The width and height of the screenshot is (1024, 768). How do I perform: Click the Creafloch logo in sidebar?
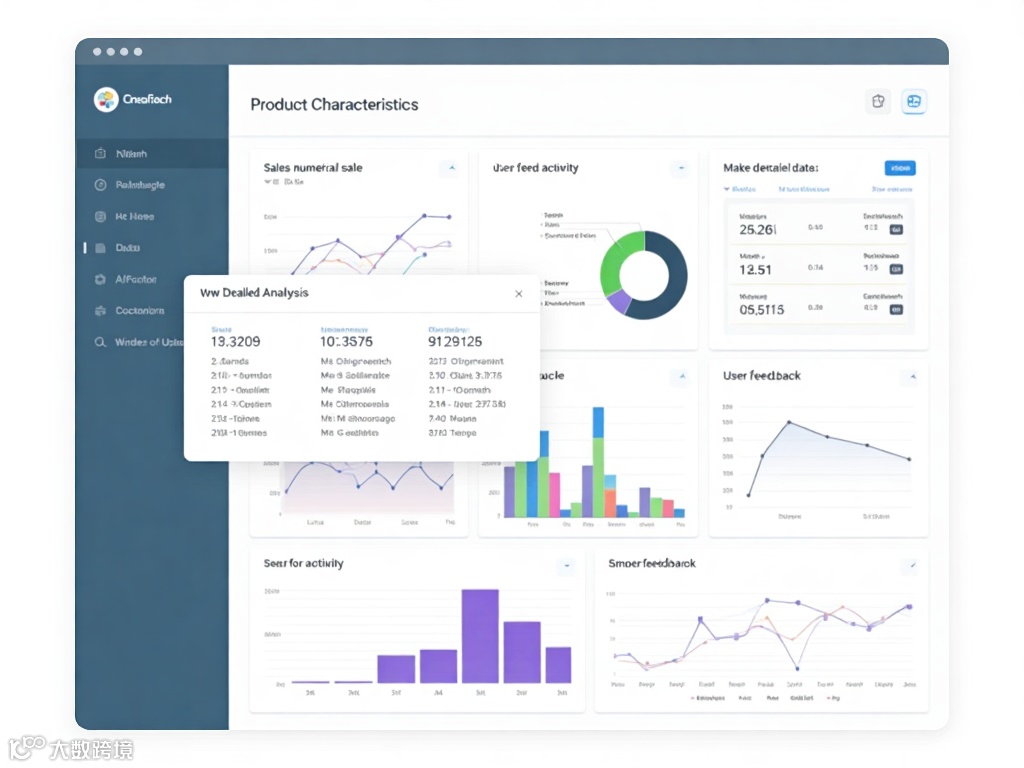click(133, 99)
